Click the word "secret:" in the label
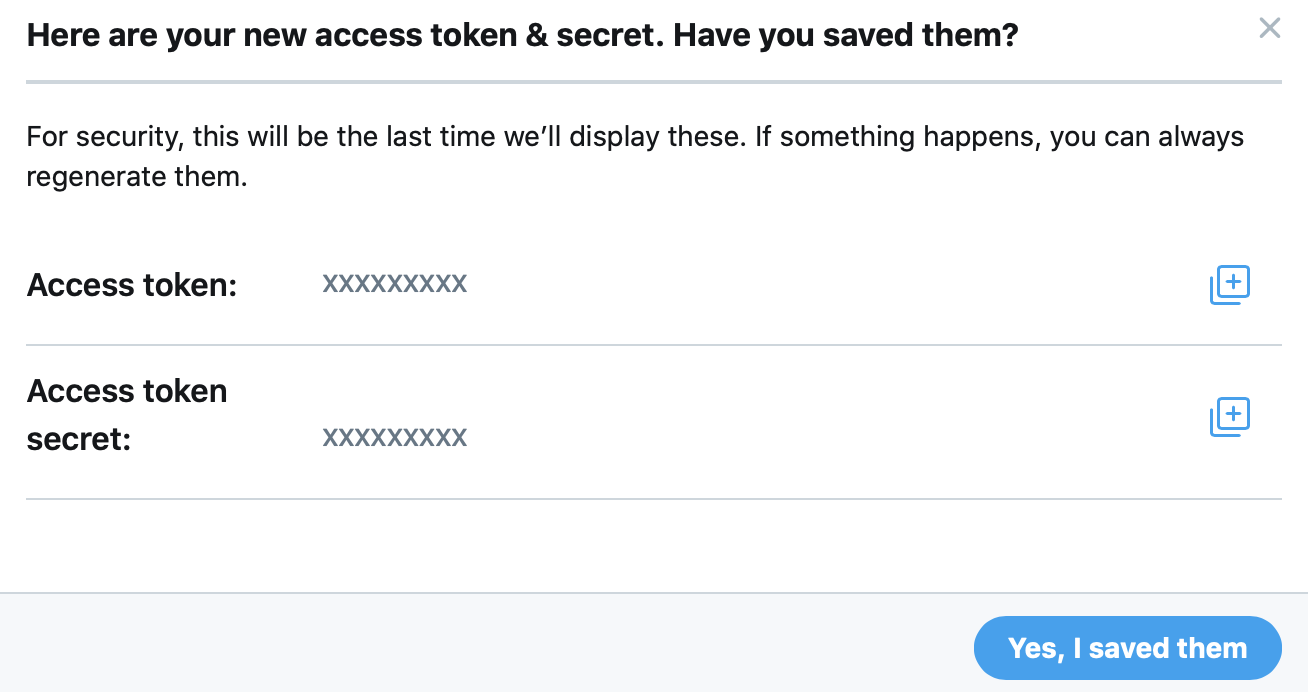This screenshot has width=1308, height=692. 79,439
